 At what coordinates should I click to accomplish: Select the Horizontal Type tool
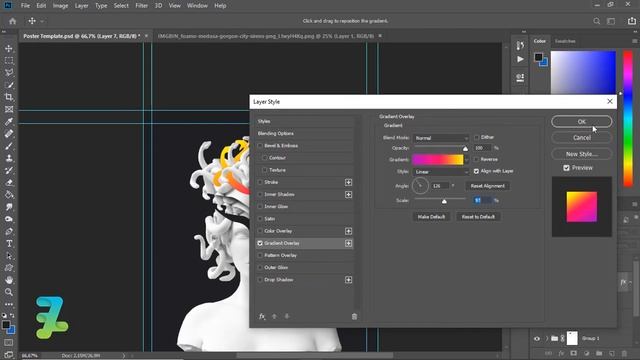click(9, 244)
